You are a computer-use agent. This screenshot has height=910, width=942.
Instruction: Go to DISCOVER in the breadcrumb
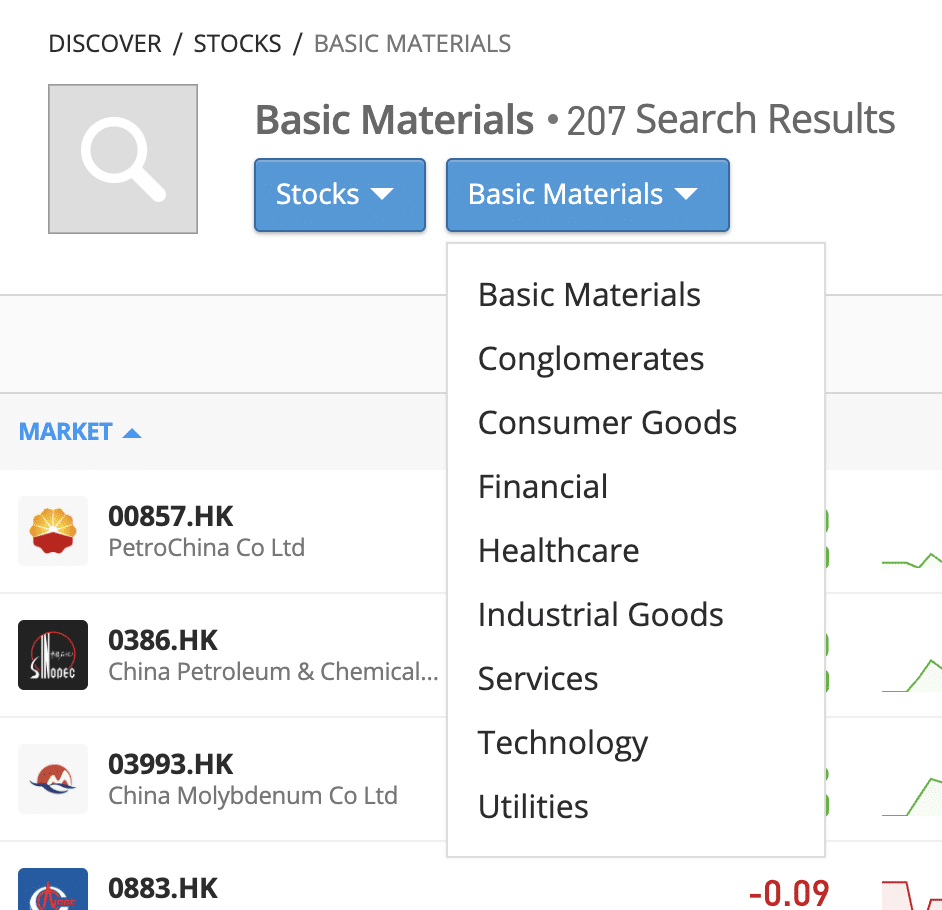click(105, 44)
